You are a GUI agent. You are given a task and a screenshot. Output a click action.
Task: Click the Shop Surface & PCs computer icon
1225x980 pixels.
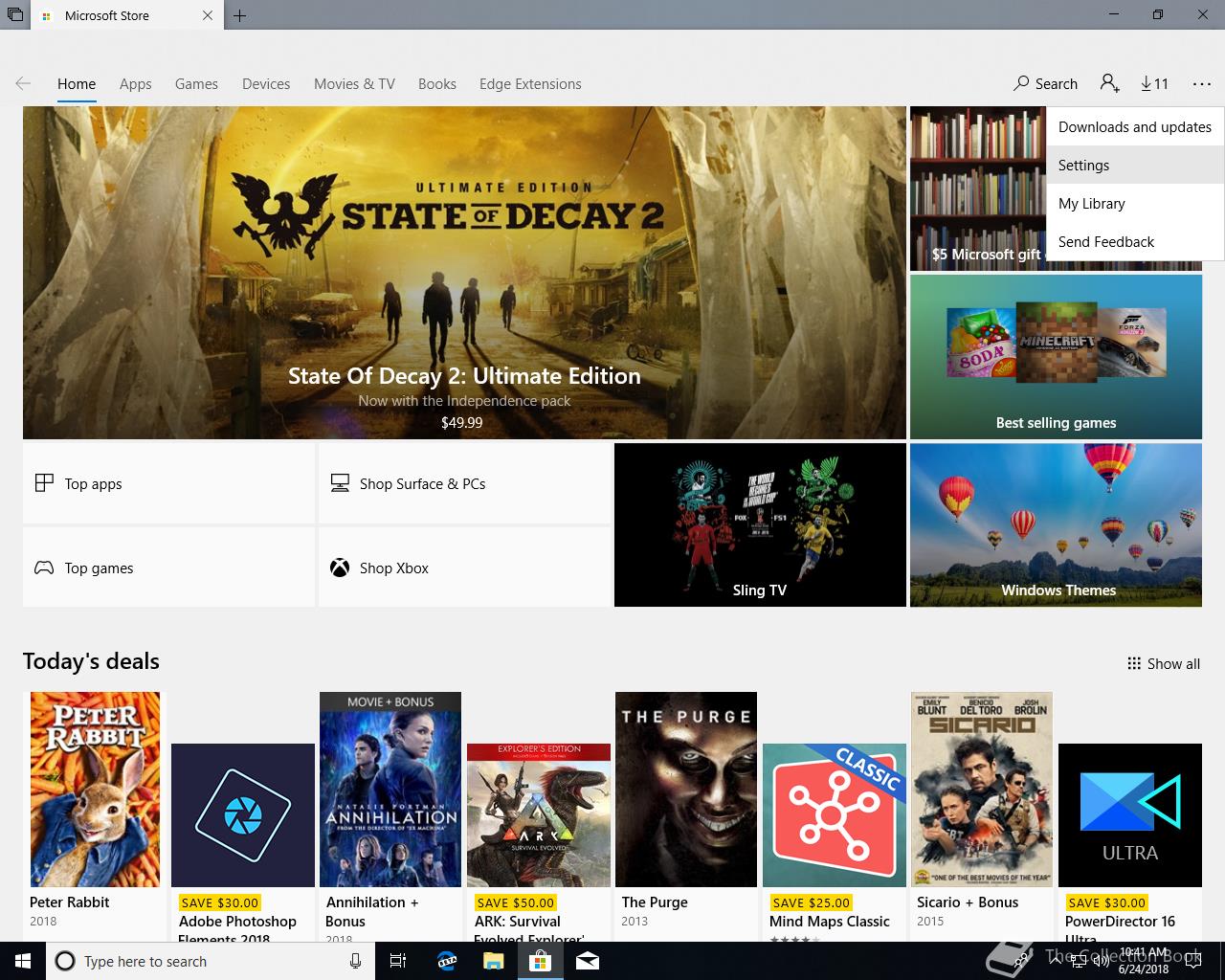340,483
